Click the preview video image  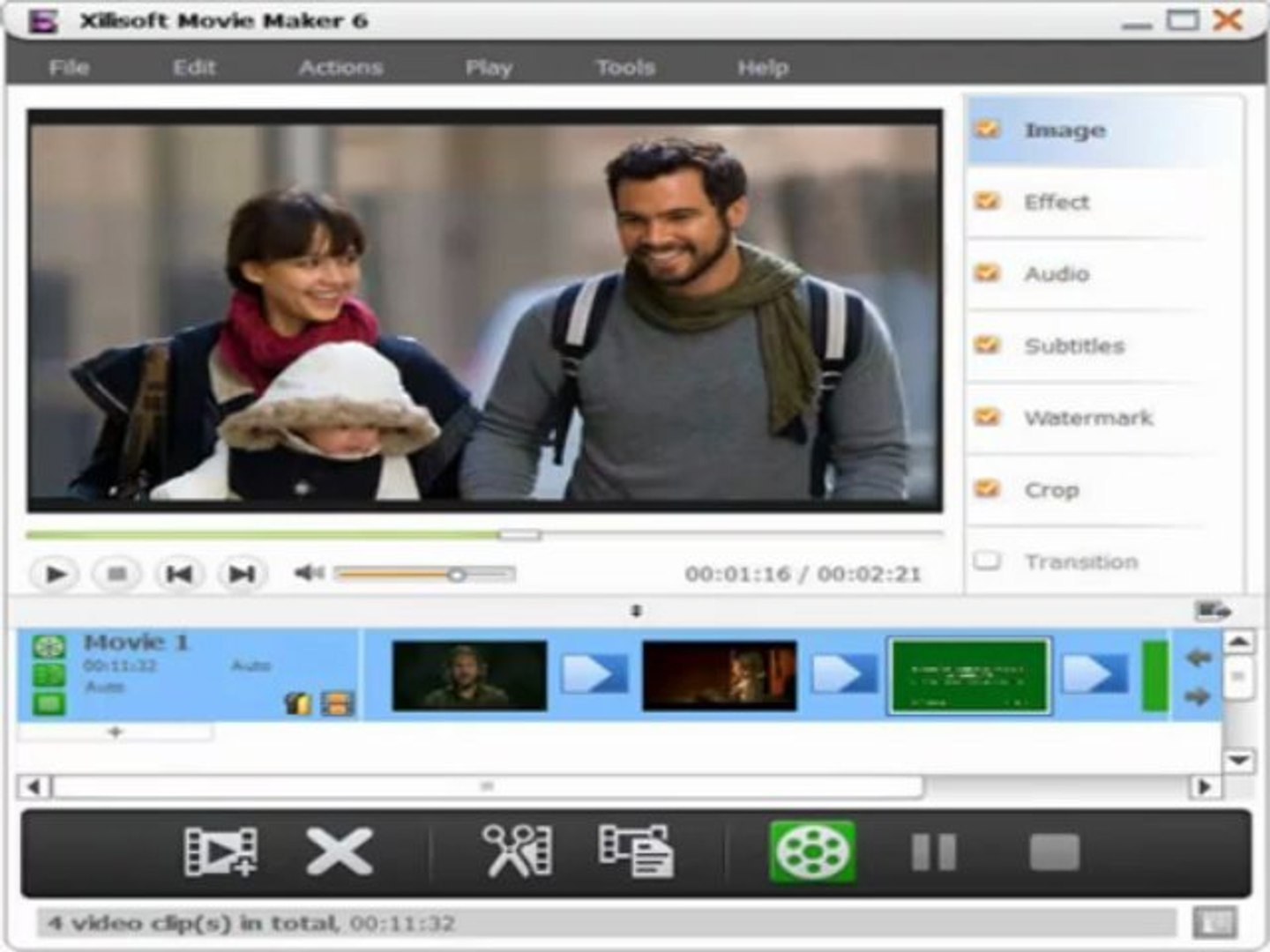[484, 311]
